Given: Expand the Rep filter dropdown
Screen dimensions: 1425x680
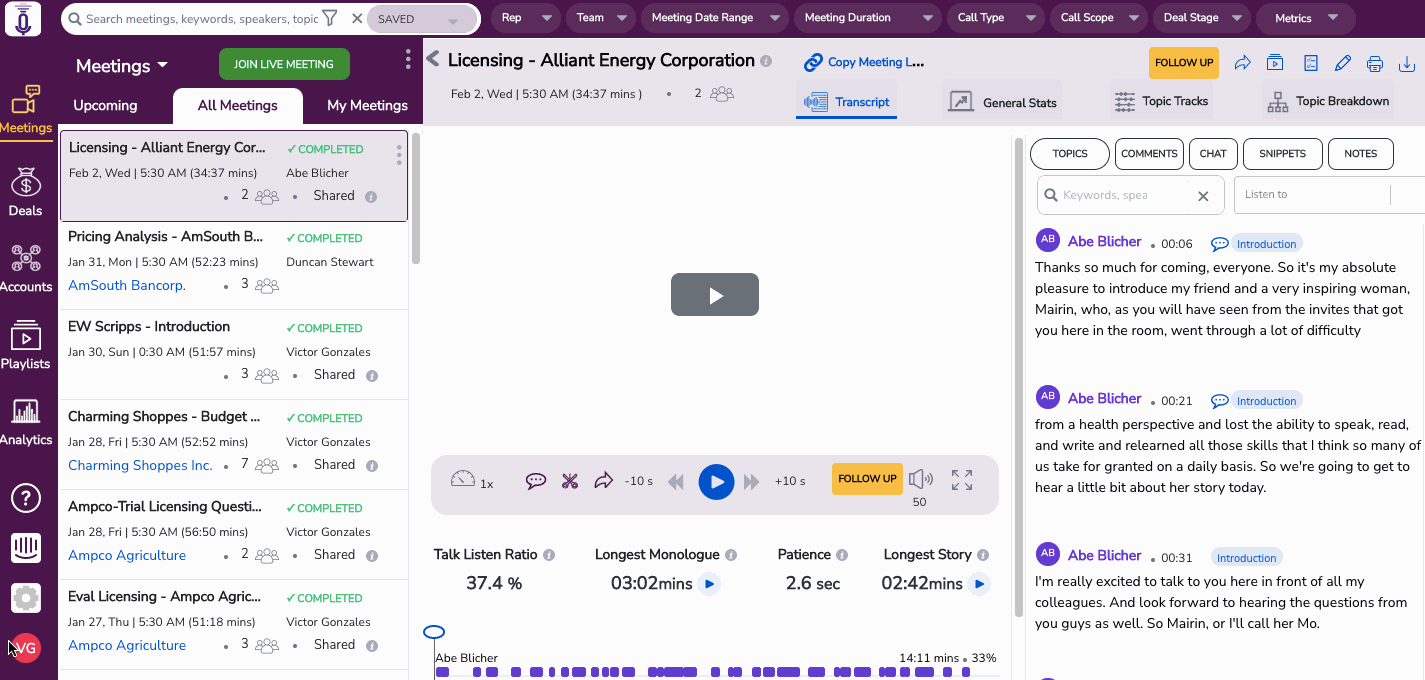Looking at the screenshot, I should (525, 18).
